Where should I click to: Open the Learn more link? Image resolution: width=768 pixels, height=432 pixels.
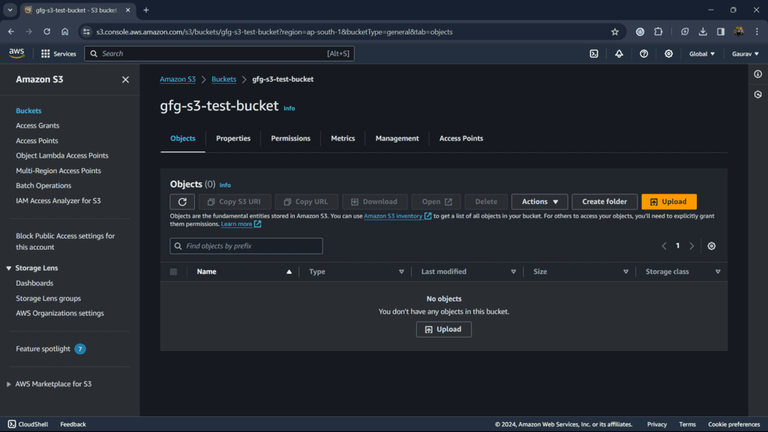240,224
